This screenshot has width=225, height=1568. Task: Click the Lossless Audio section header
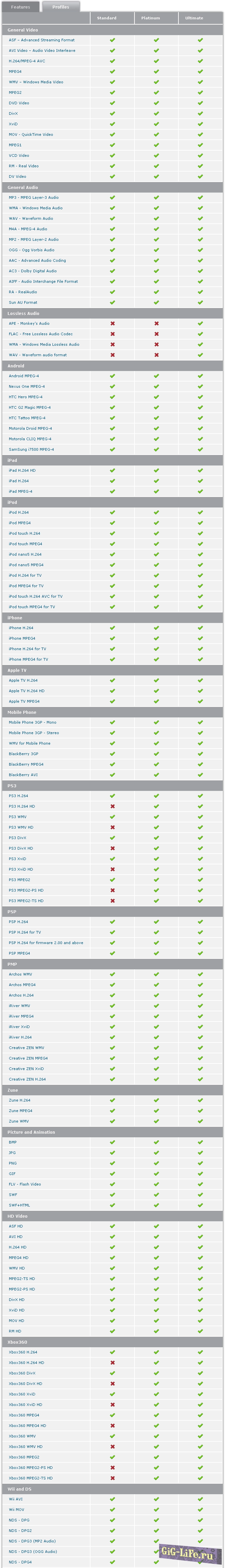pos(24,314)
